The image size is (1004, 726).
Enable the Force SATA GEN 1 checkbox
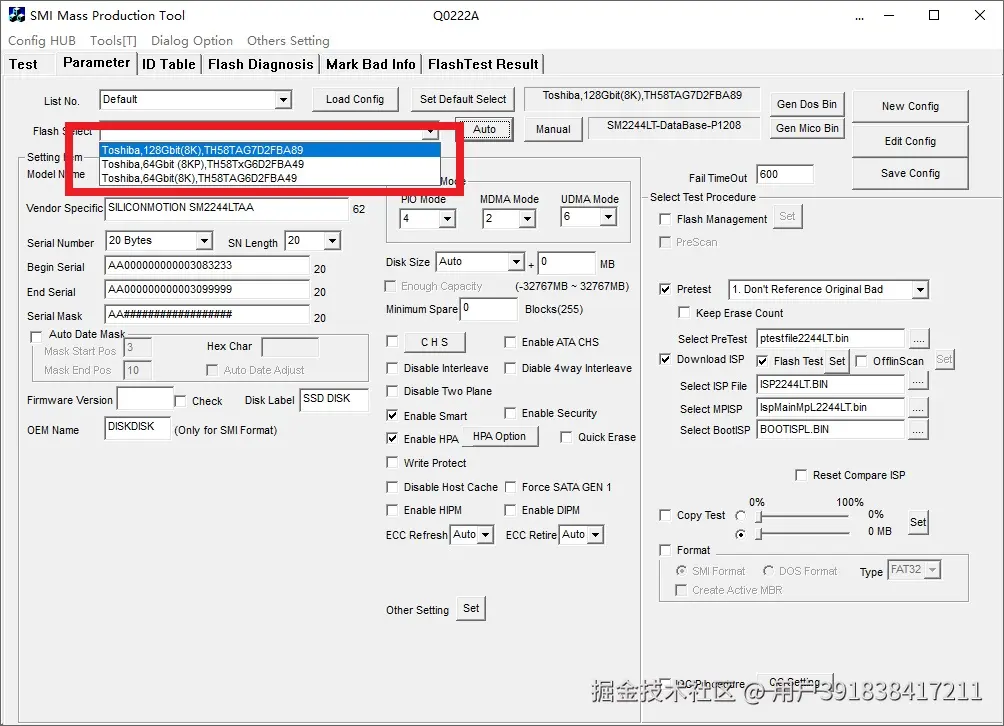coord(510,487)
